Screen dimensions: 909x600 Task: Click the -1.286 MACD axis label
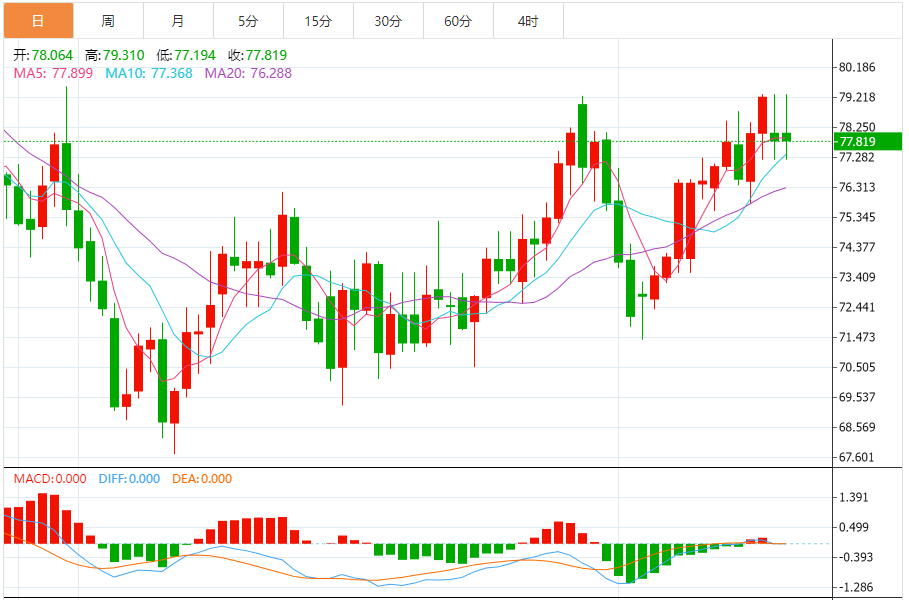[856, 587]
